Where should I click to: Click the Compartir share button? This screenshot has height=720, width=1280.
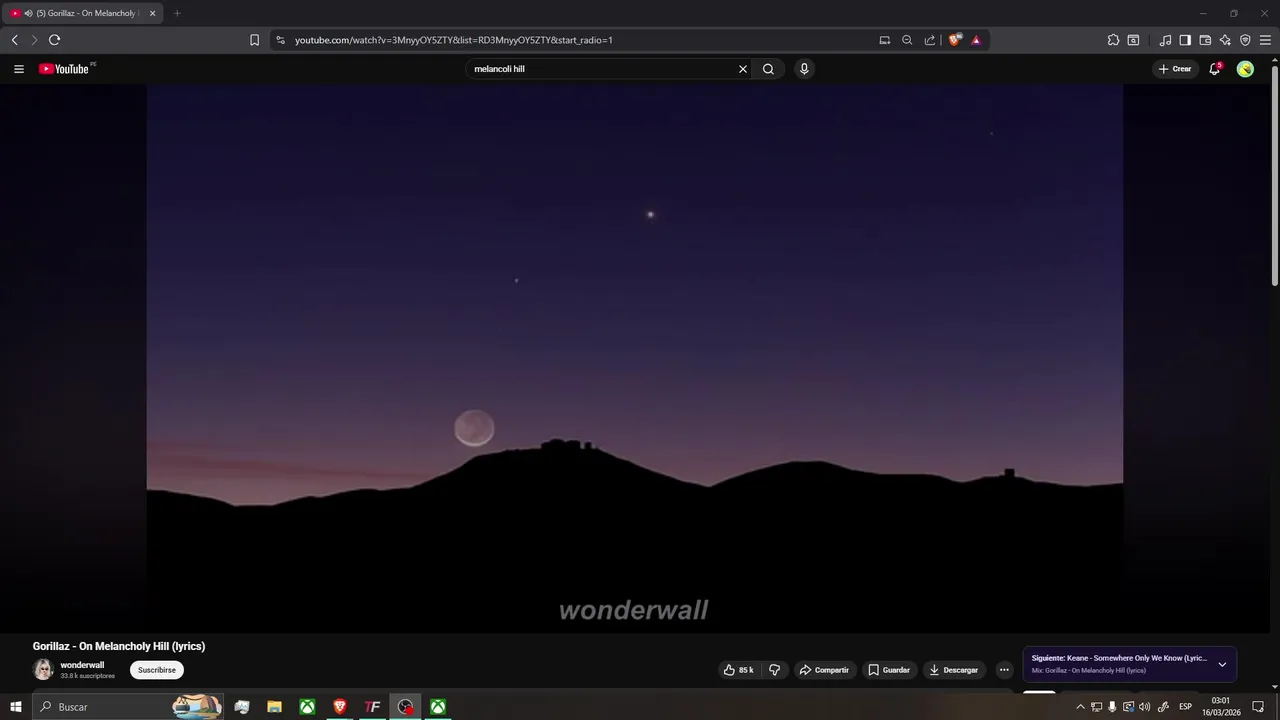pyautogui.click(x=824, y=670)
